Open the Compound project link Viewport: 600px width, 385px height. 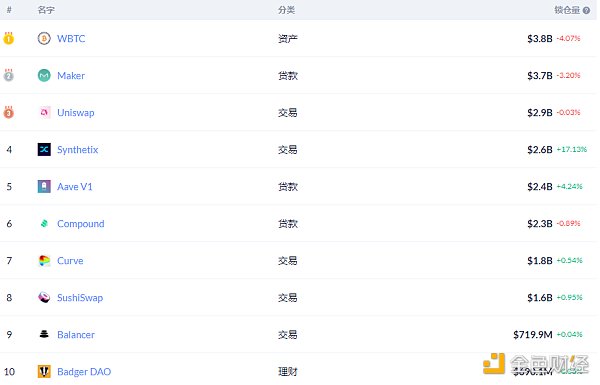(x=81, y=223)
